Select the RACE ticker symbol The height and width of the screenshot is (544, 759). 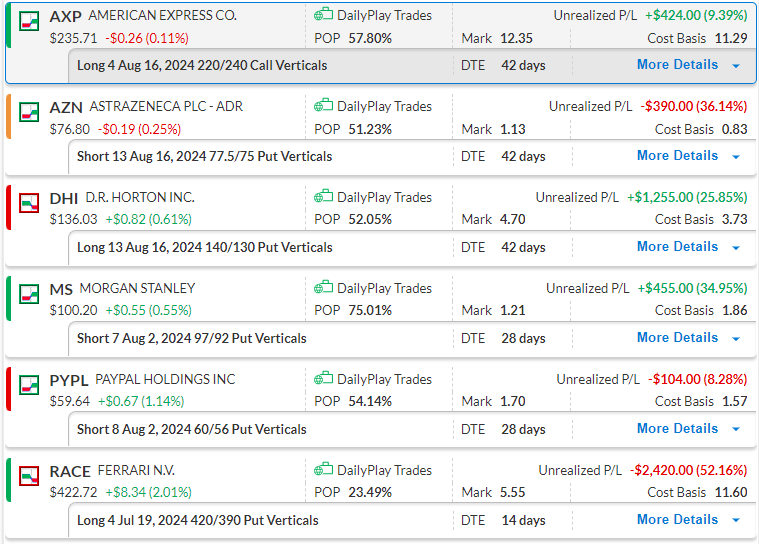(70, 471)
